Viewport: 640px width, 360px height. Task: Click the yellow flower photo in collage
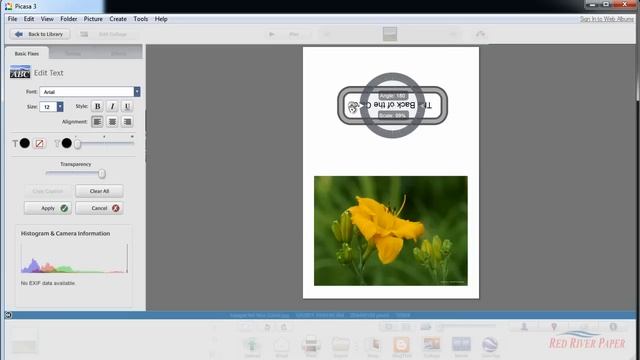click(x=391, y=231)
